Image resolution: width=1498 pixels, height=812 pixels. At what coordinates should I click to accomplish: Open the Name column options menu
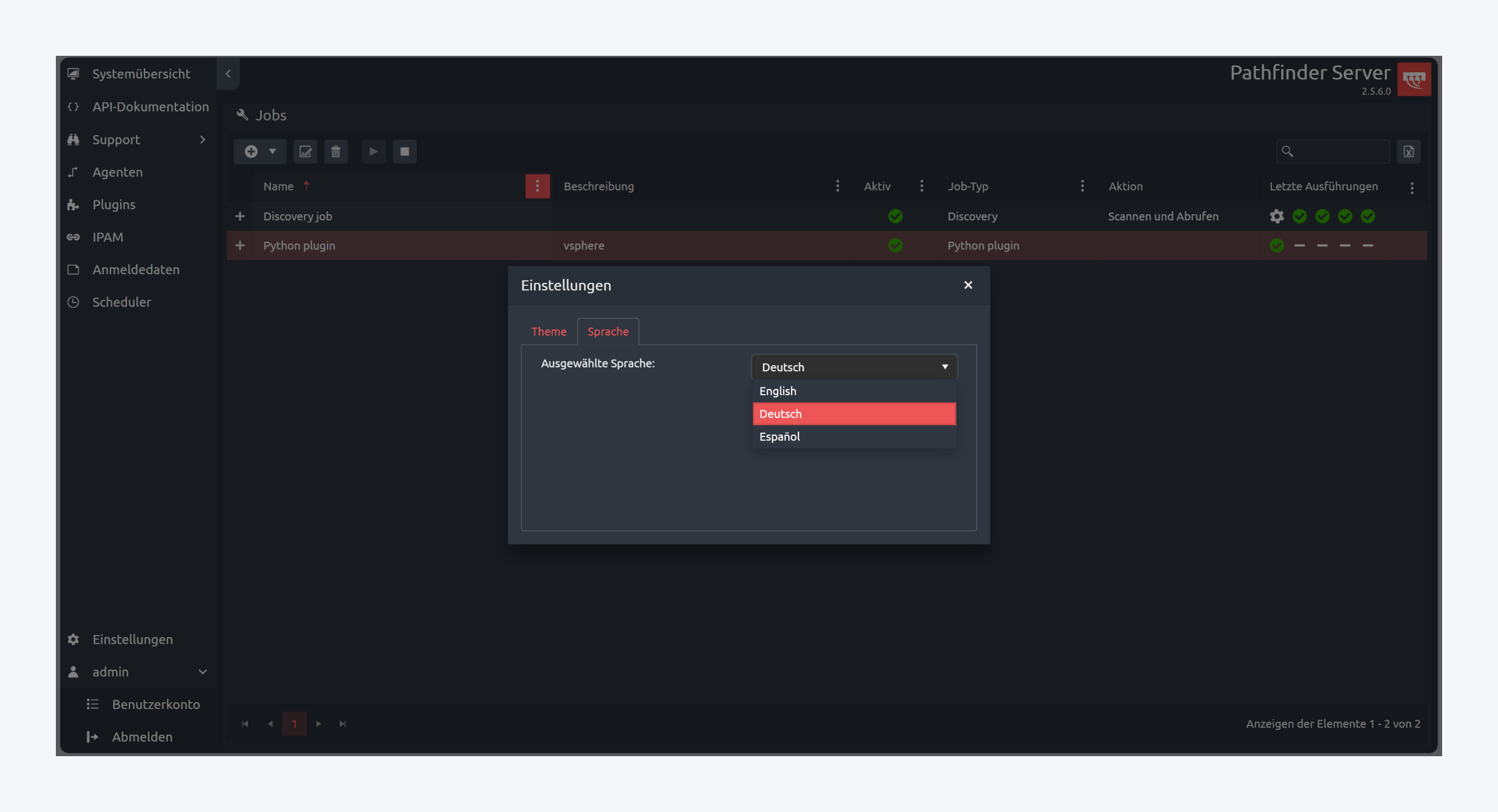click(537, 187)
